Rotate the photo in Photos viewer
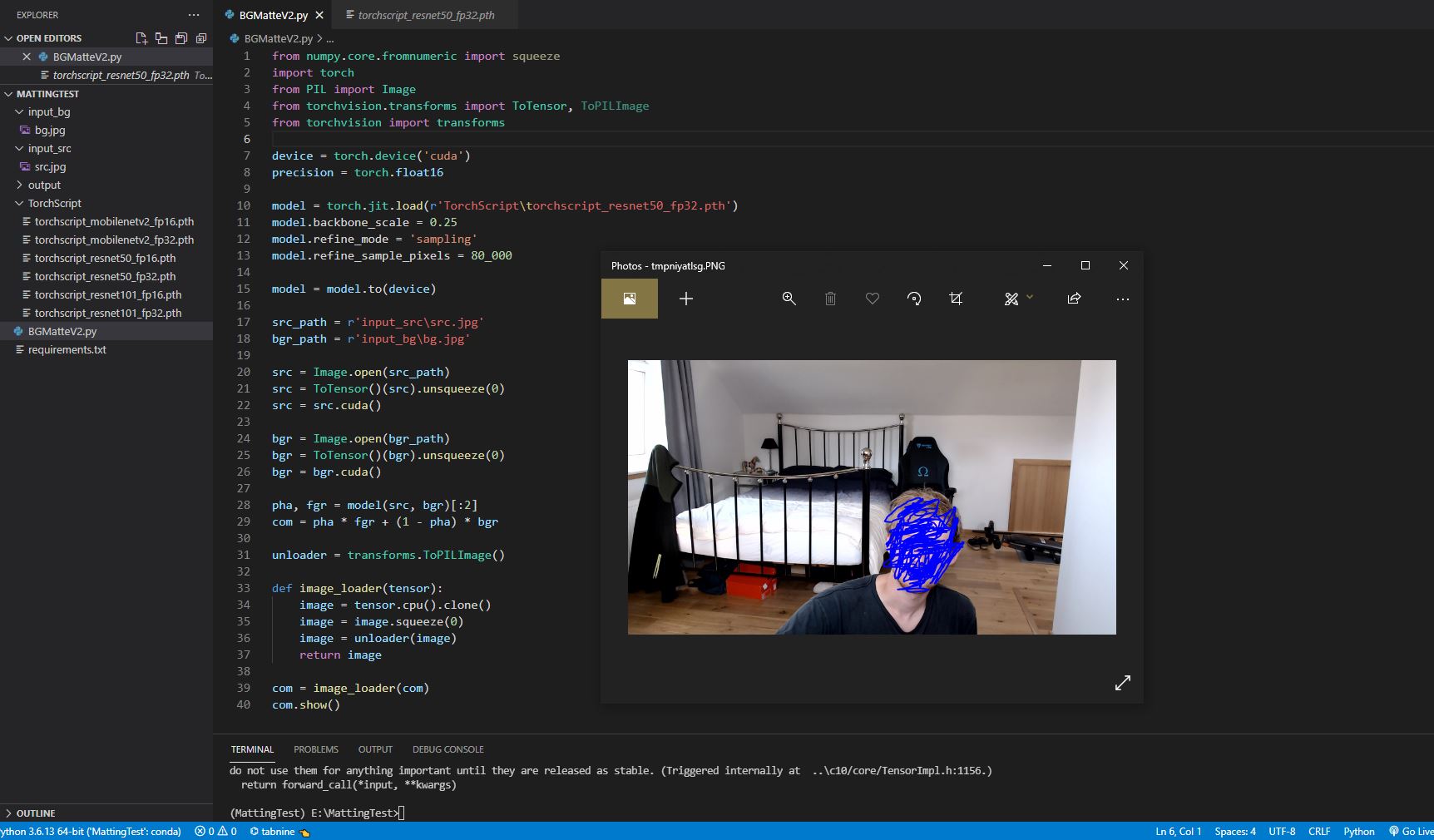This screenshot has height=840, width=1434. tap(914, 299)
